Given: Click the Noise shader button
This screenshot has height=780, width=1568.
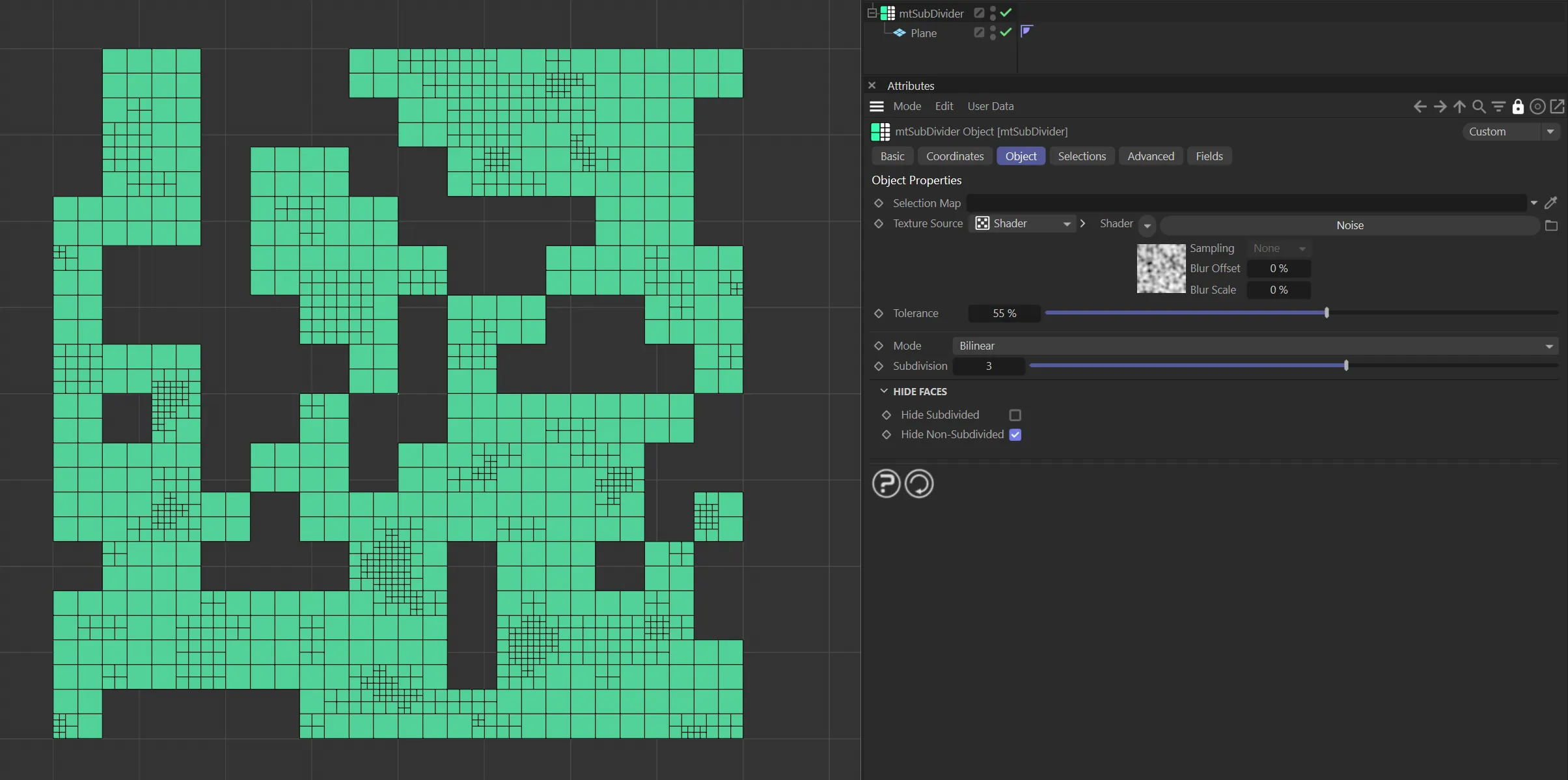Looking at the screenshot, I should (x=1349, y=225).
